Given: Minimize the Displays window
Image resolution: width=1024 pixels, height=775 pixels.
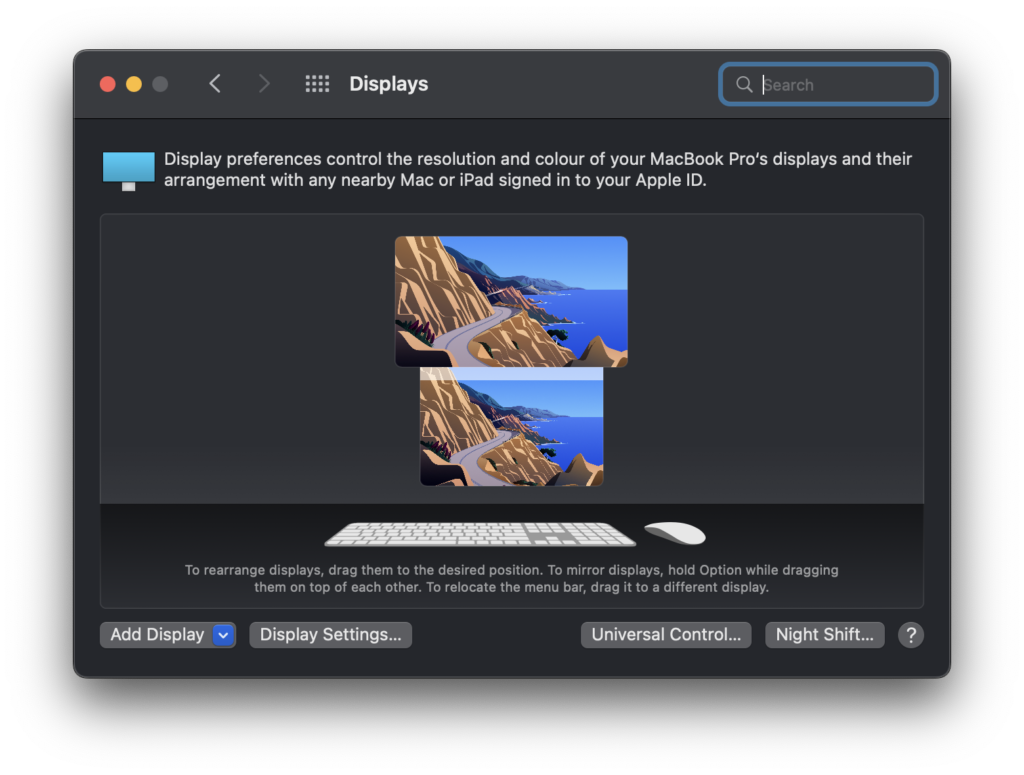Looking at the screenshot, I should click(134, 84).
